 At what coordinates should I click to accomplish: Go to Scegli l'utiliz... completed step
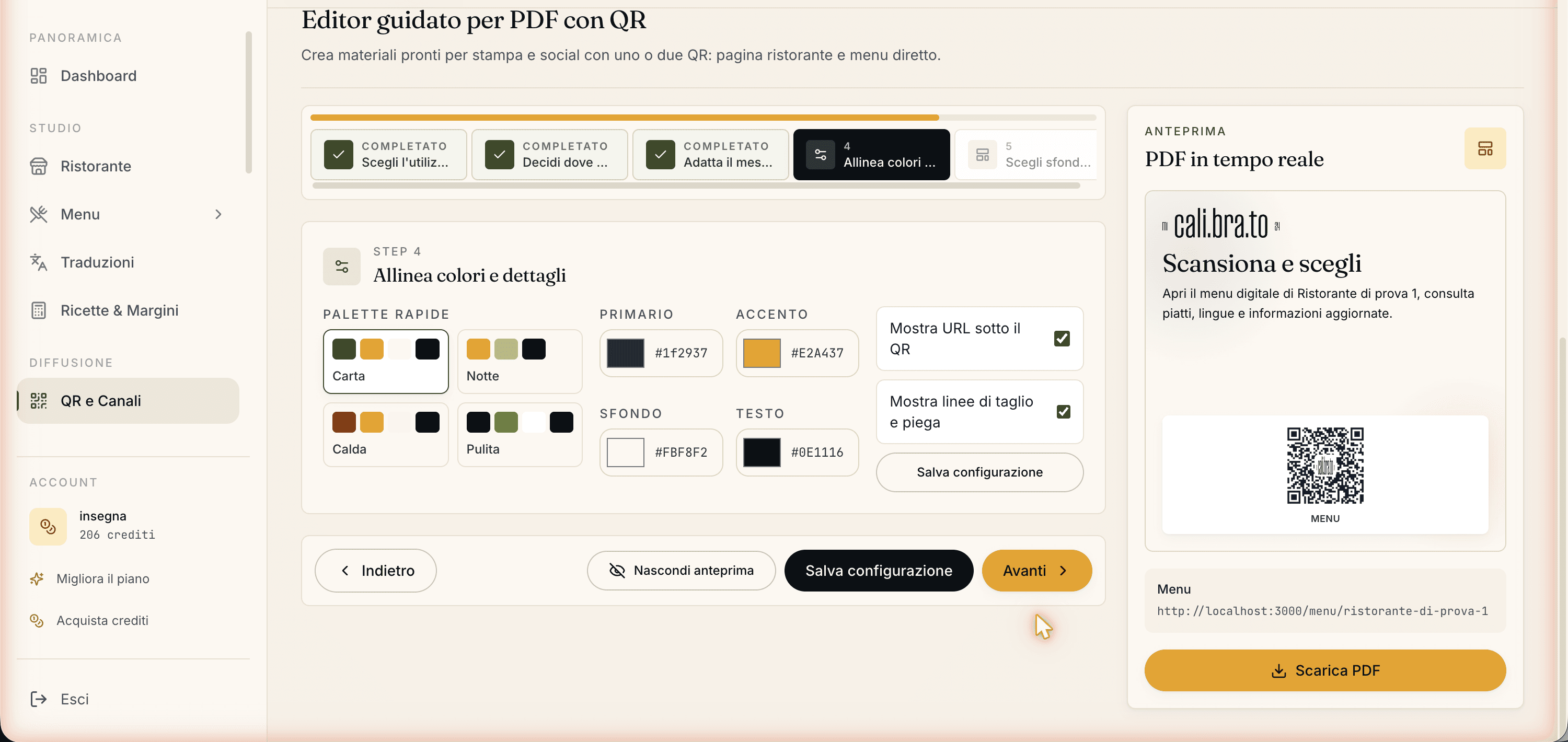388,155
